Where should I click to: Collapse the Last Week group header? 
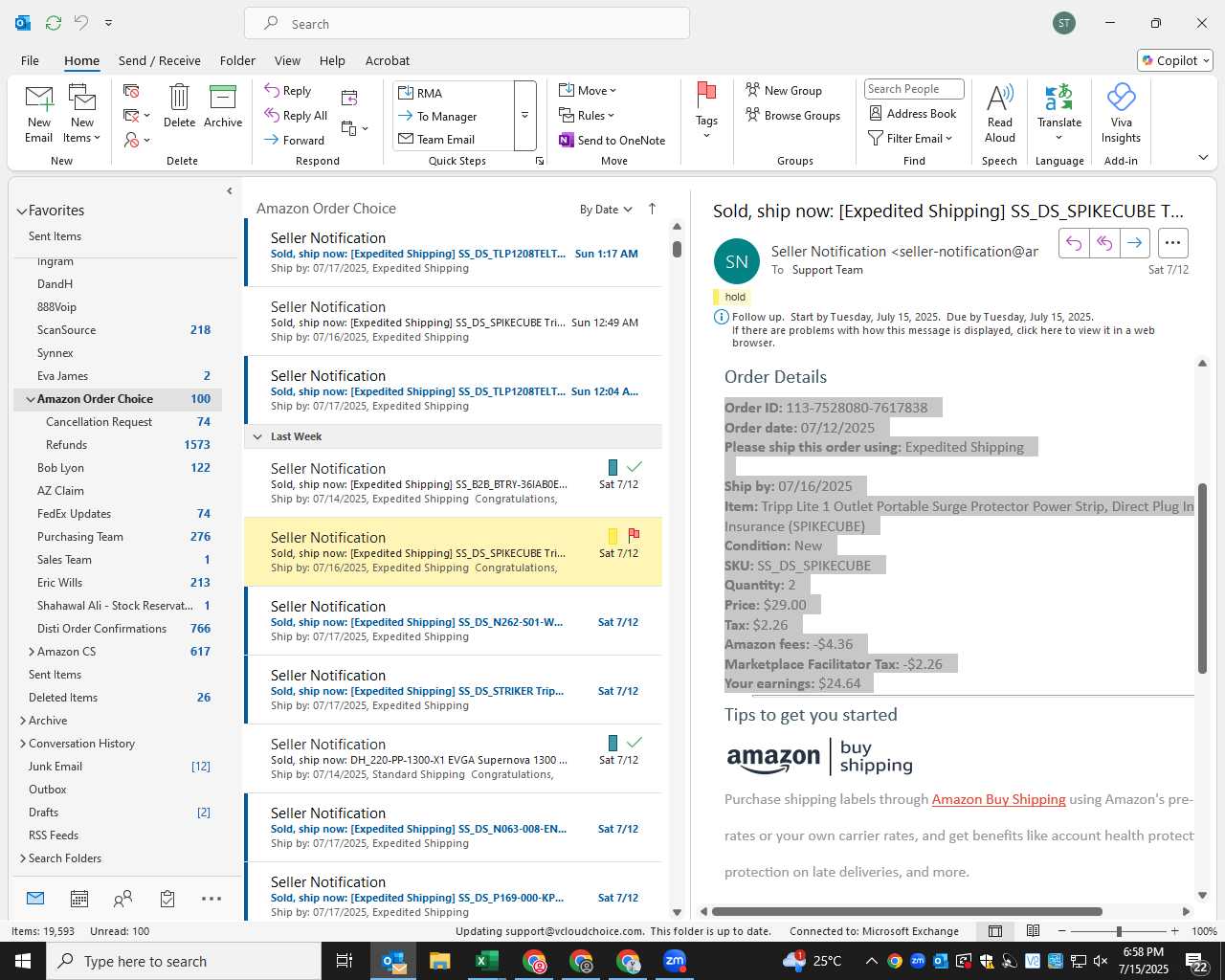click(256, 436)
